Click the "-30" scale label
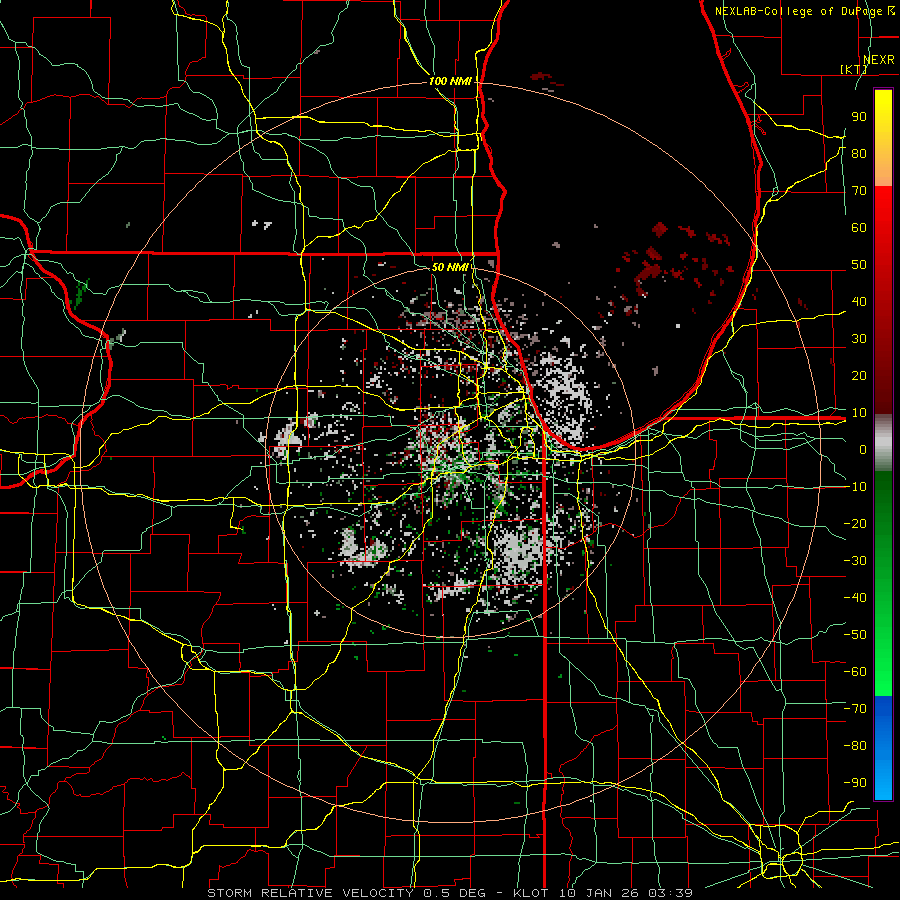This screenshot has width=900, height=900. pos(855,561)
